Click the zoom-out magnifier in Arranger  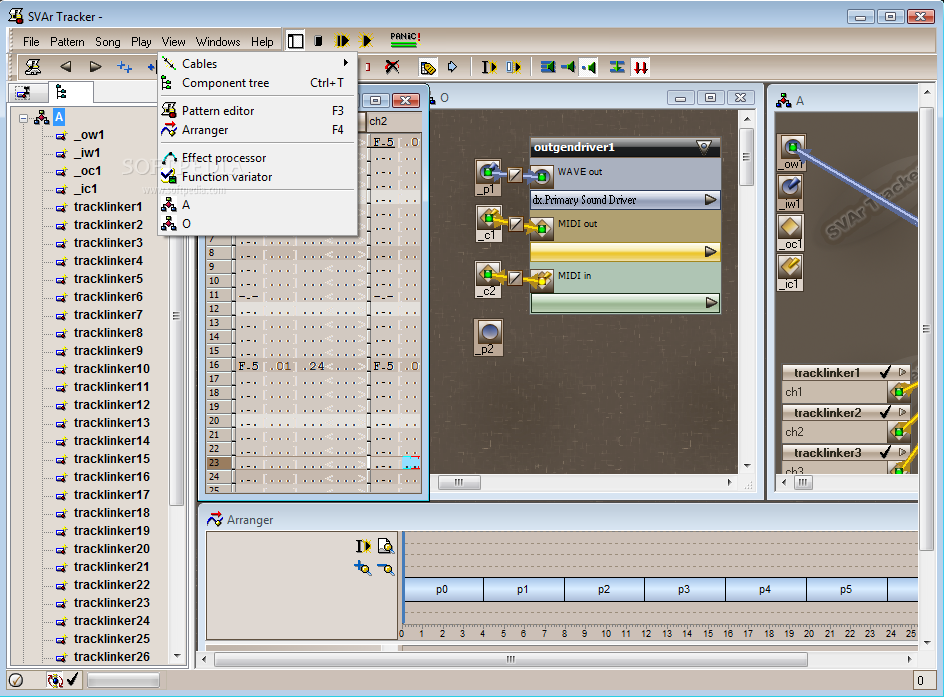pyautogui.click(x=386, y=568)
